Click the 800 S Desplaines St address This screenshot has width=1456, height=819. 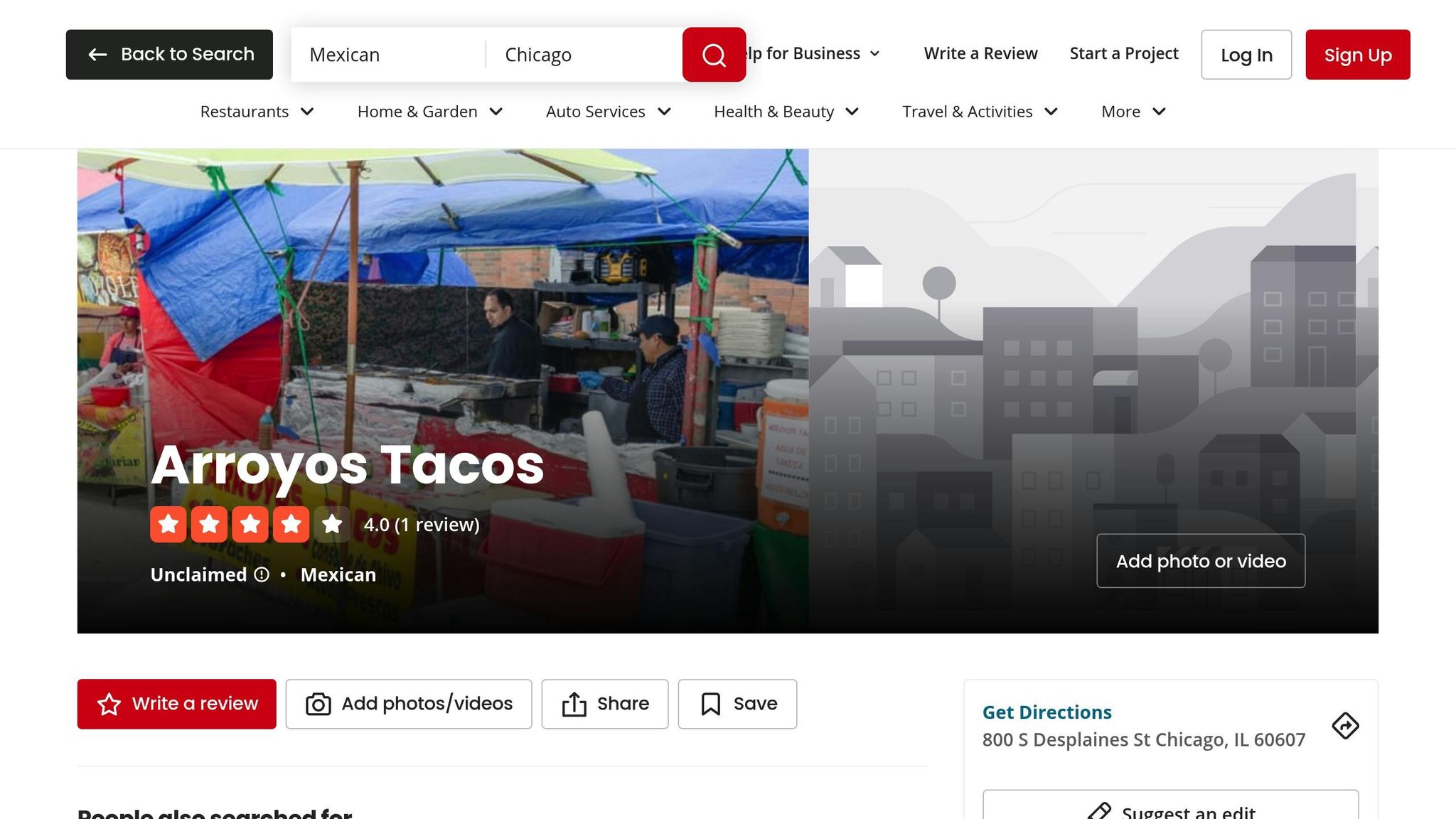1144,740
